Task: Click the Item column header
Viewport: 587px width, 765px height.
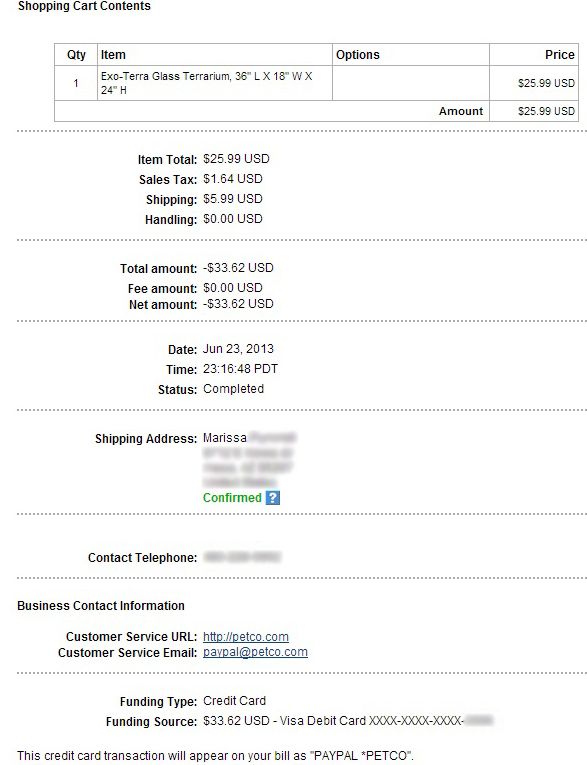Action: pos(113,55)
